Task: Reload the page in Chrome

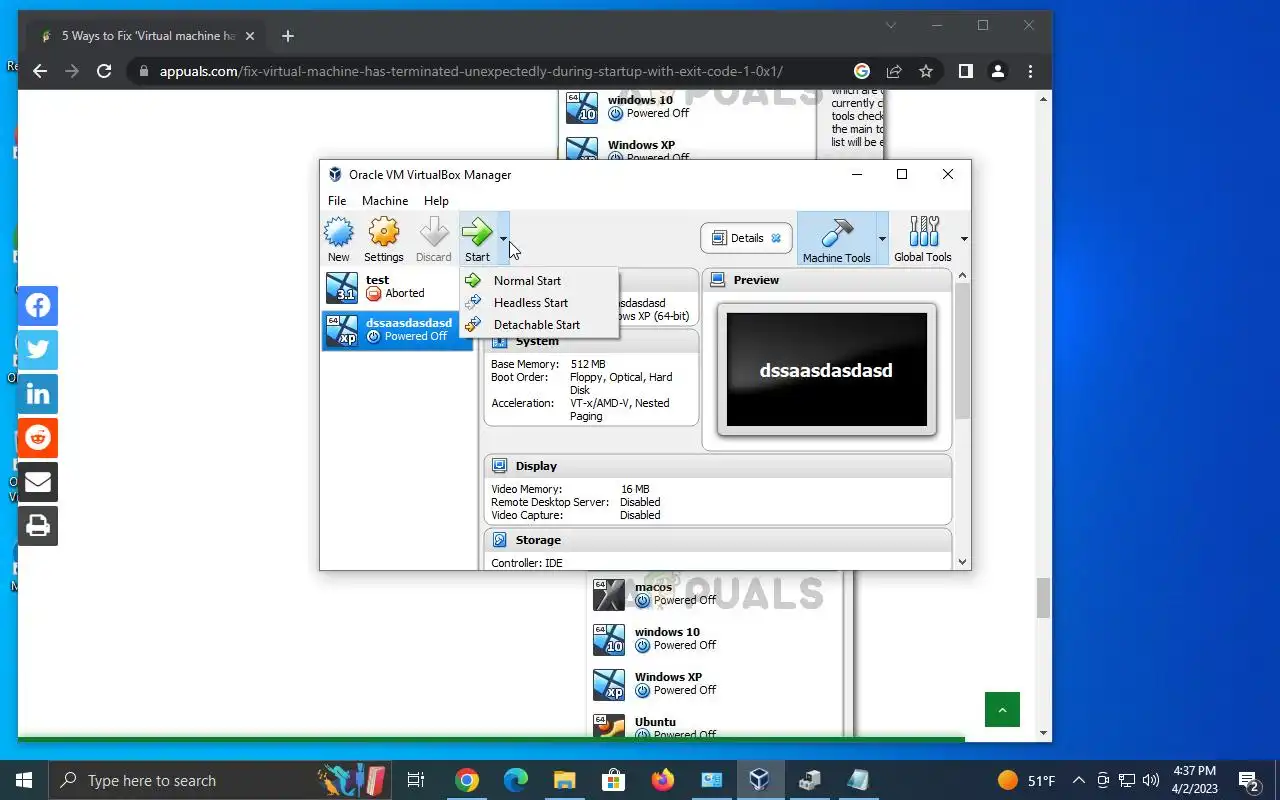Action: (104, 71)
